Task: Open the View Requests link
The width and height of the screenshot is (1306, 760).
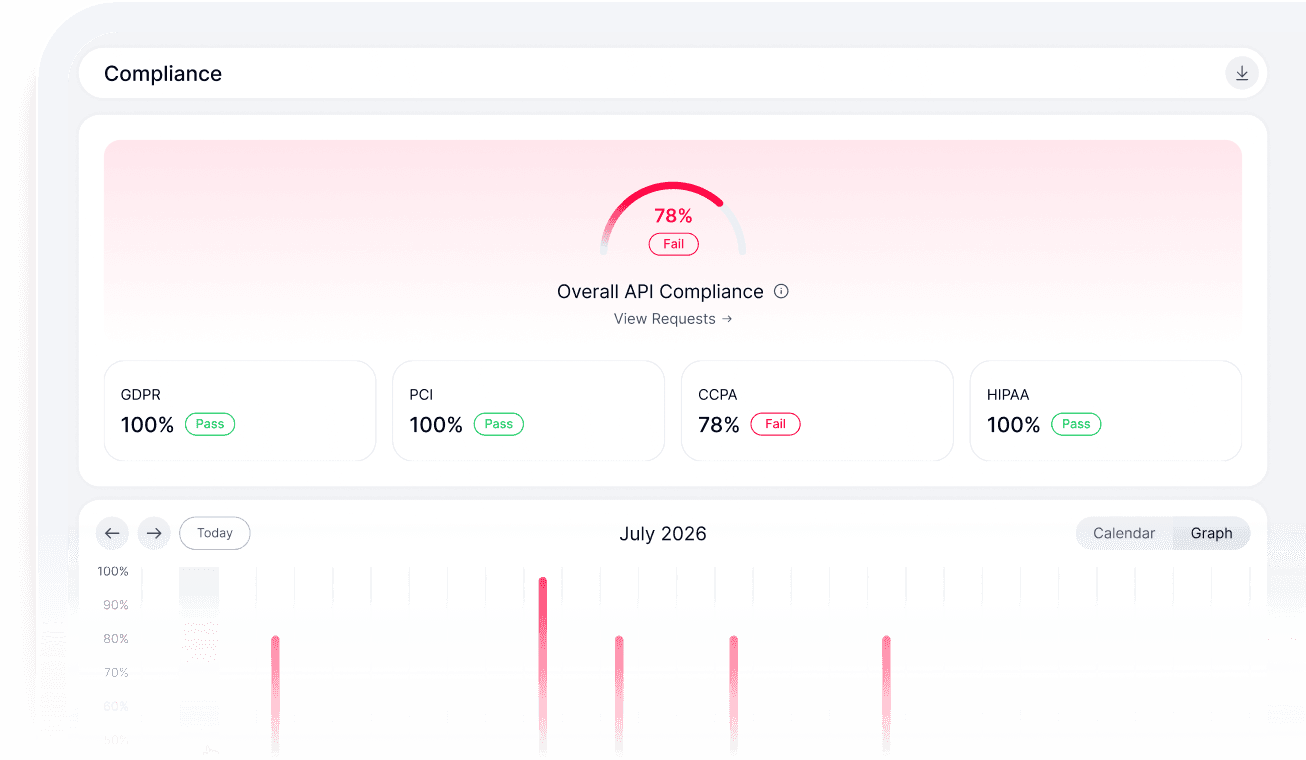Action: point(673,319)
